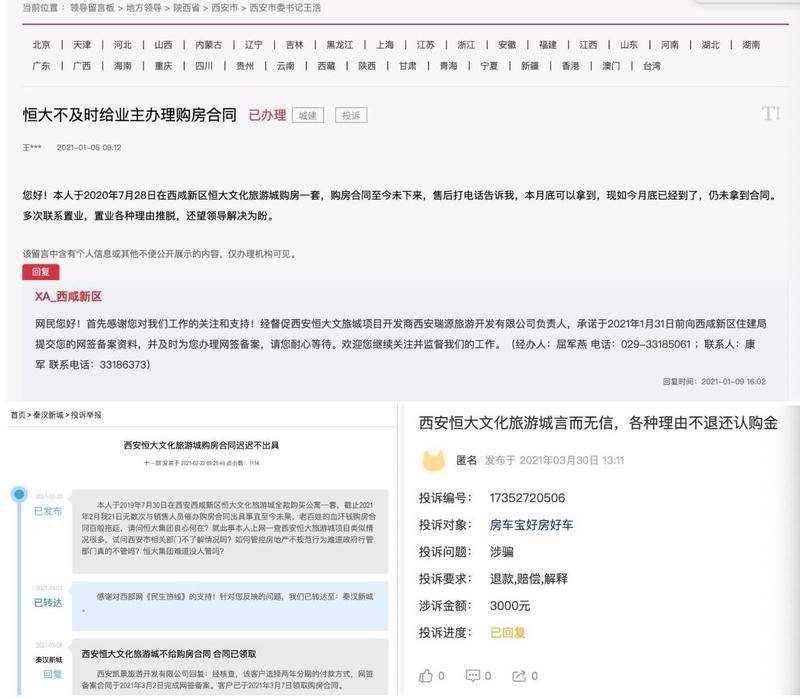This screenshot has width=800, height=698.
Task: Go to the 重庆 region
Action: coord(164,66)
